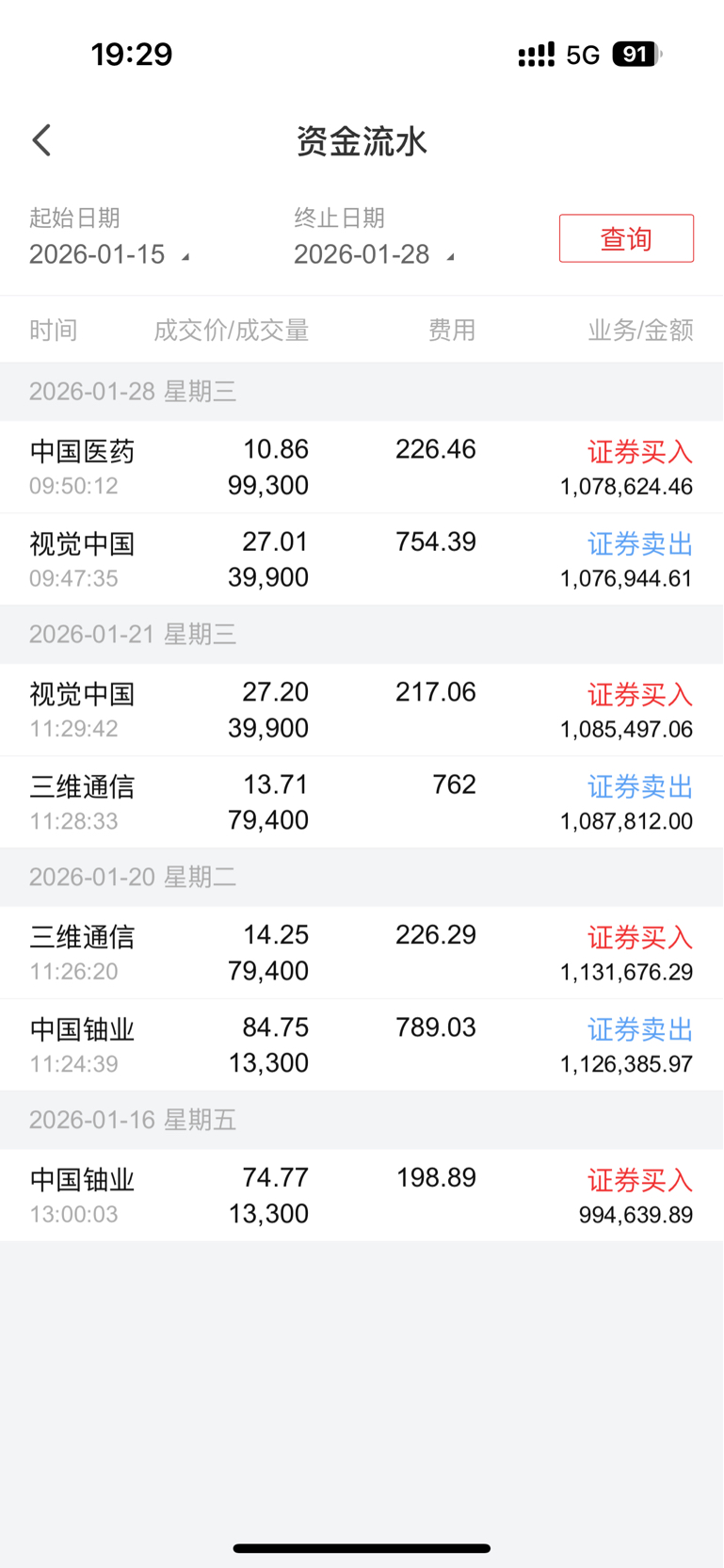This screenshot has height=1568, width=724.
Task: Tap the 证券买入 label for 中国医药
Action: 640,452
